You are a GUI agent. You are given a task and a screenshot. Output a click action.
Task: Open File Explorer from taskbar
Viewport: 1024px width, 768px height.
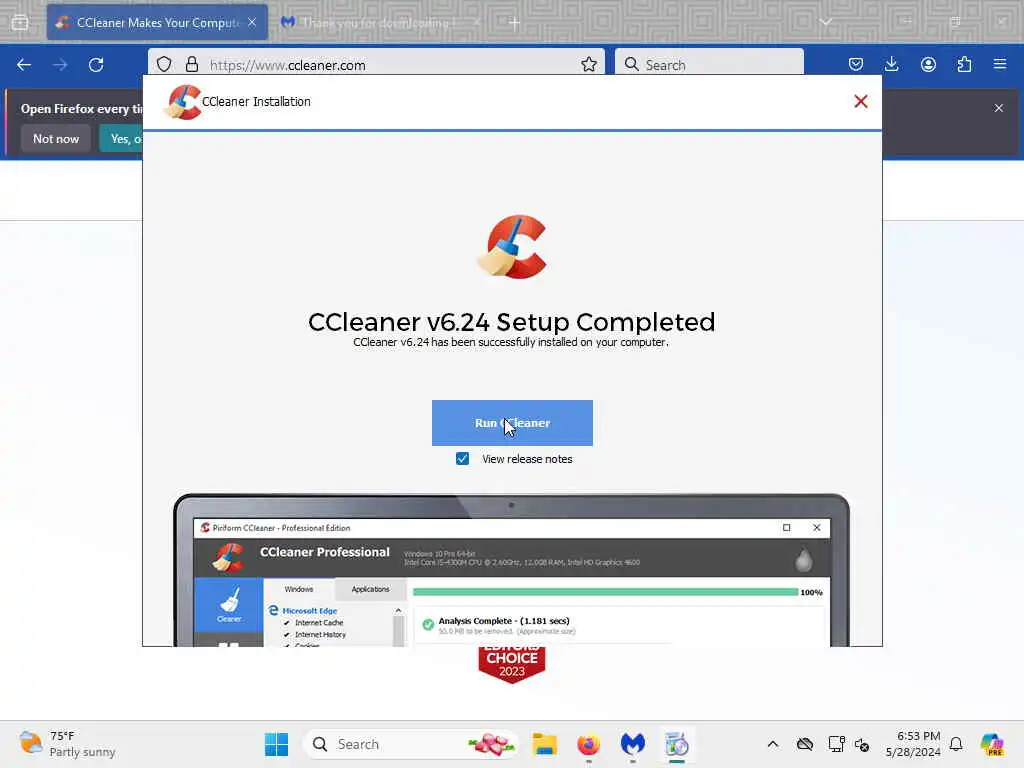[545, 744]
